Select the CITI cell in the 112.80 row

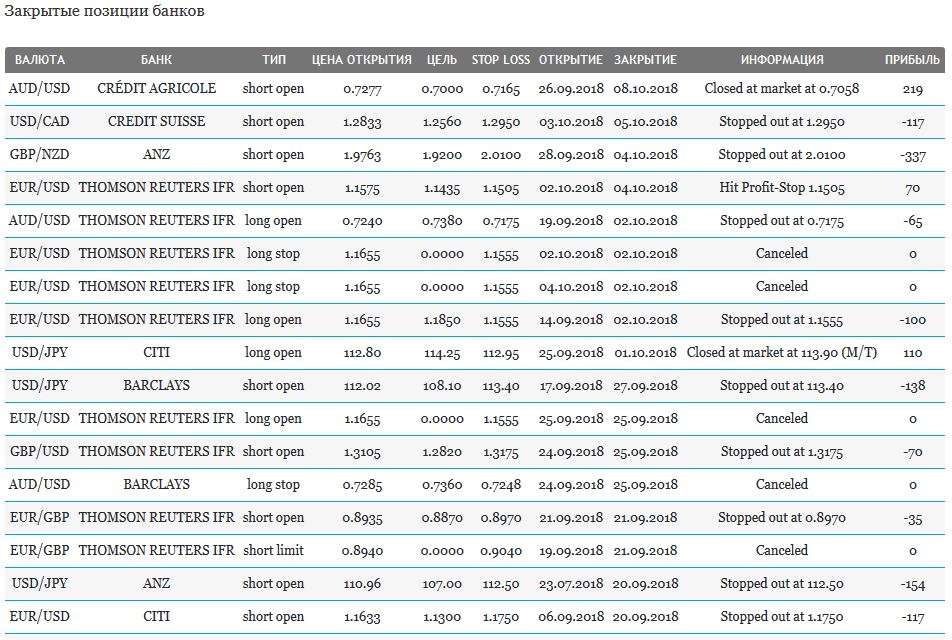point(157,352)
